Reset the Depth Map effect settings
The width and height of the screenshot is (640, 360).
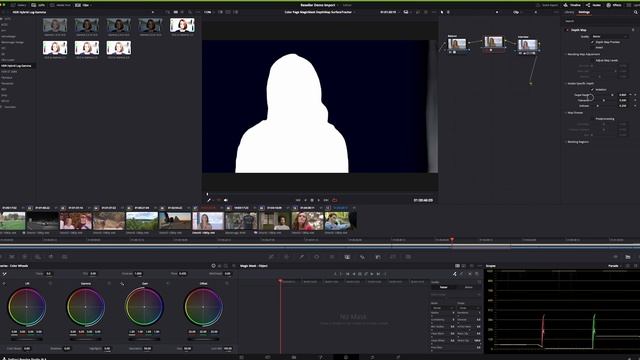[633, 30]
